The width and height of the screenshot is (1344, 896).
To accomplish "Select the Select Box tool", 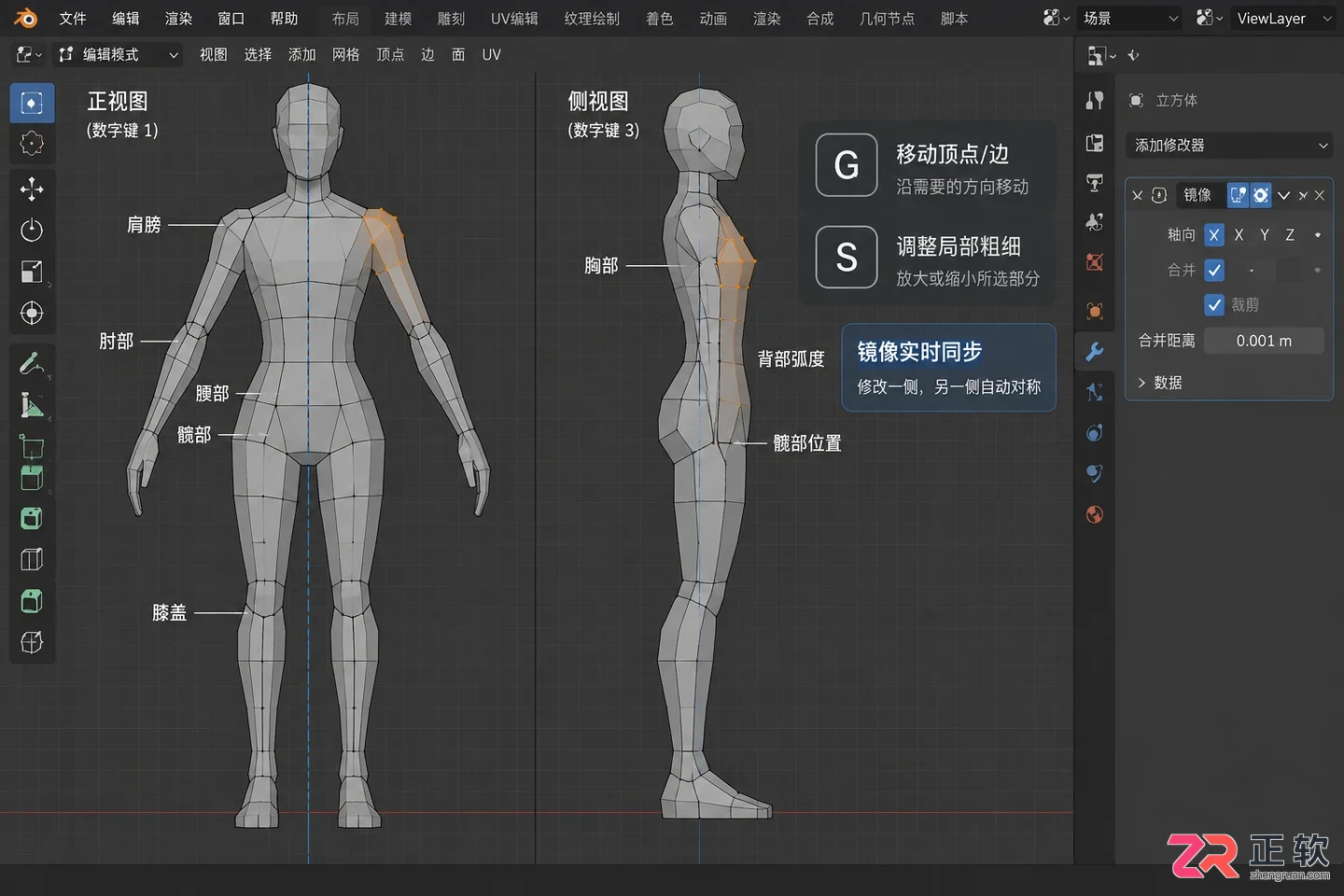I will click(32, 103).
